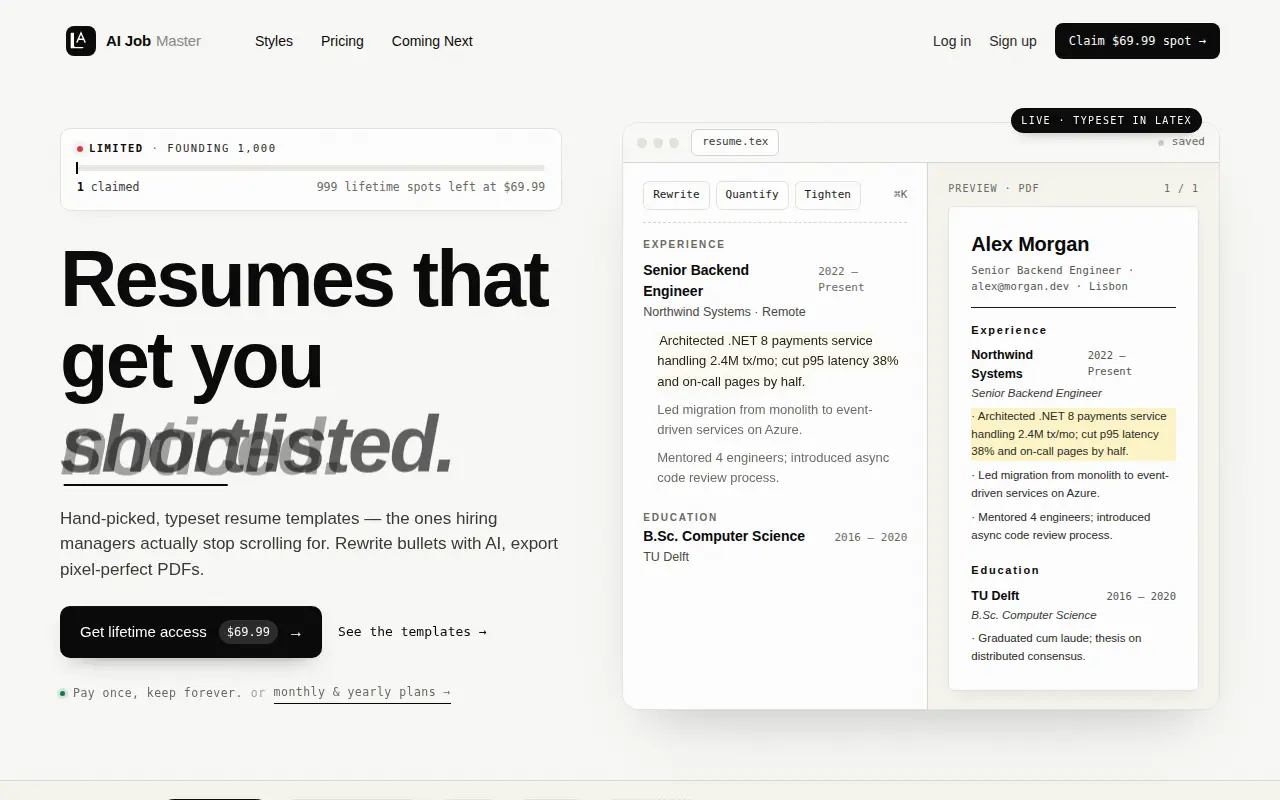Select the monolith migration bullet in editor

click(x=765, y=420)
